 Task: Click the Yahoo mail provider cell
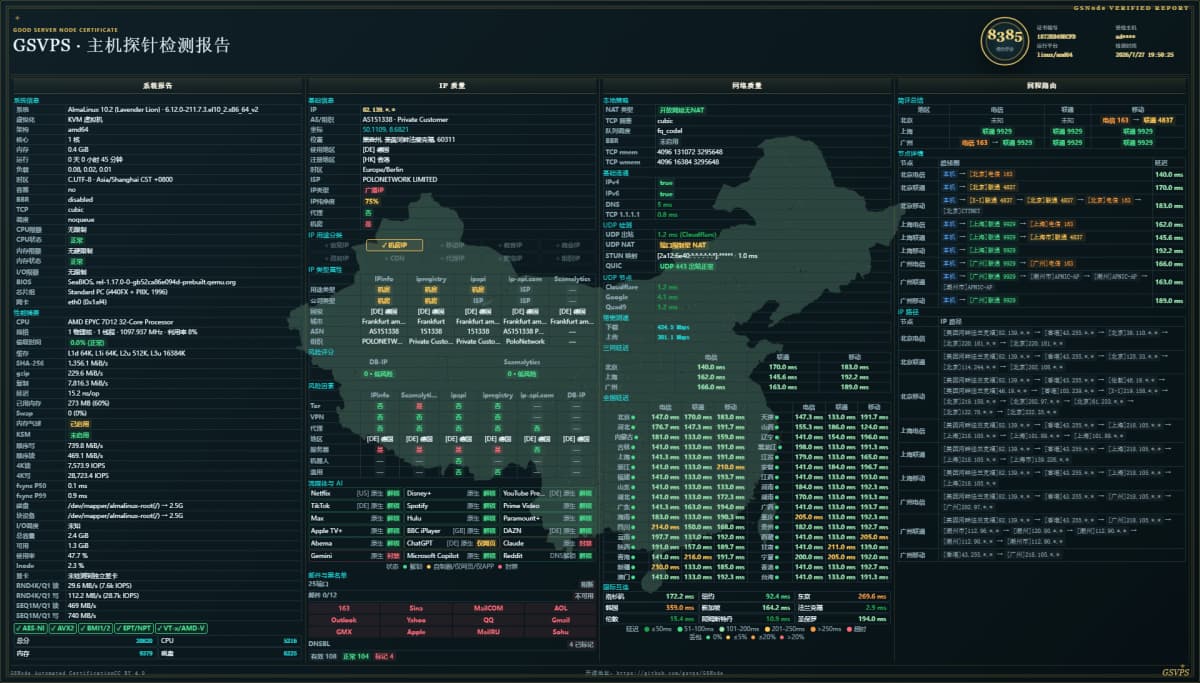click(416, 620)
